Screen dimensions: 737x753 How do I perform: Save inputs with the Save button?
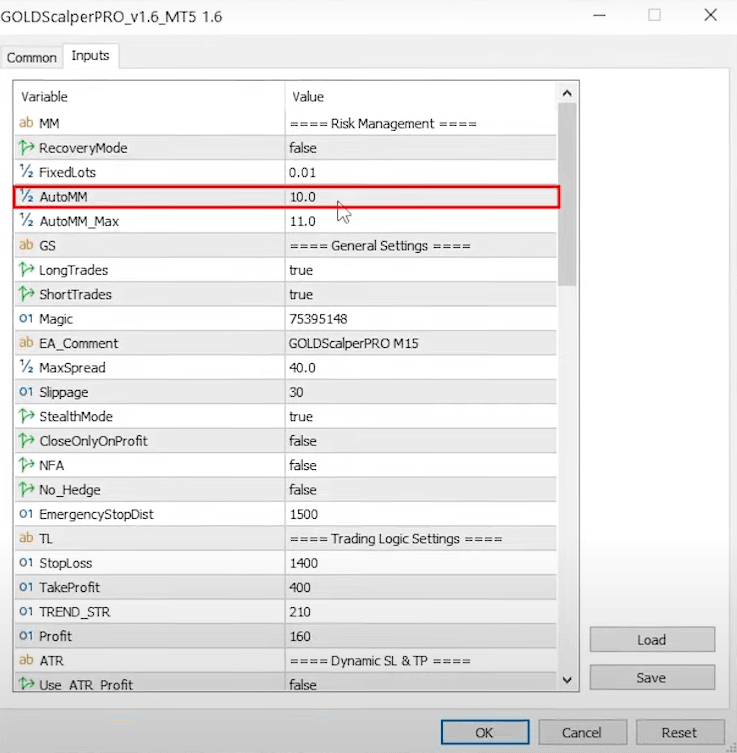[652, 678]
